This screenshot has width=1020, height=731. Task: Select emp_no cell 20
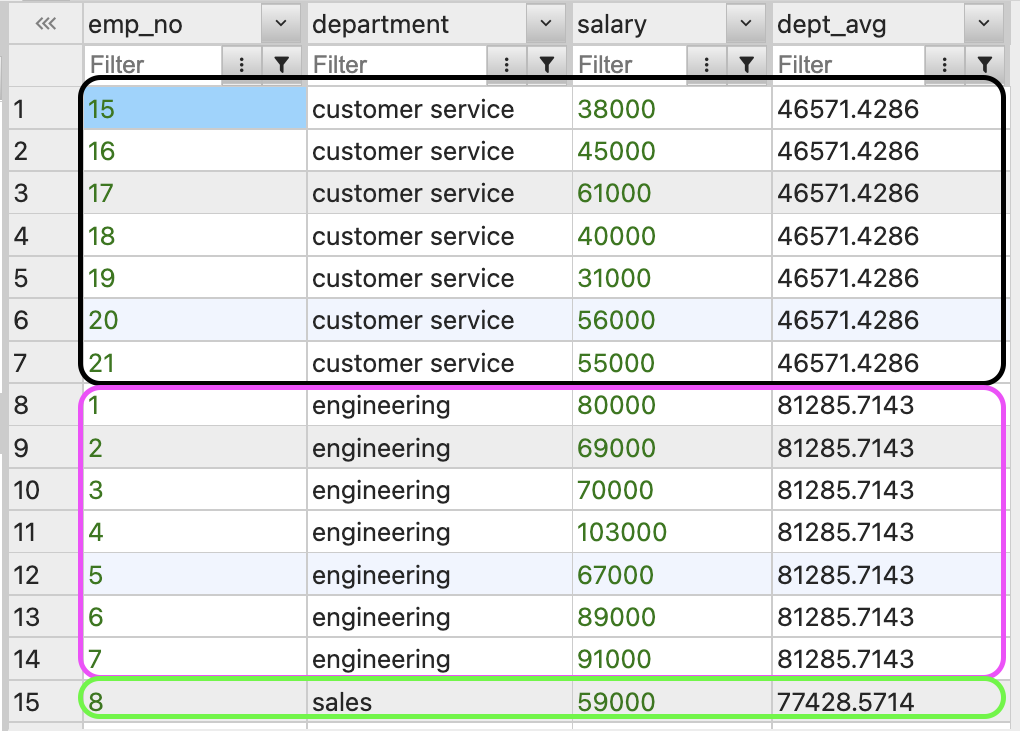[x=195, y=320]
